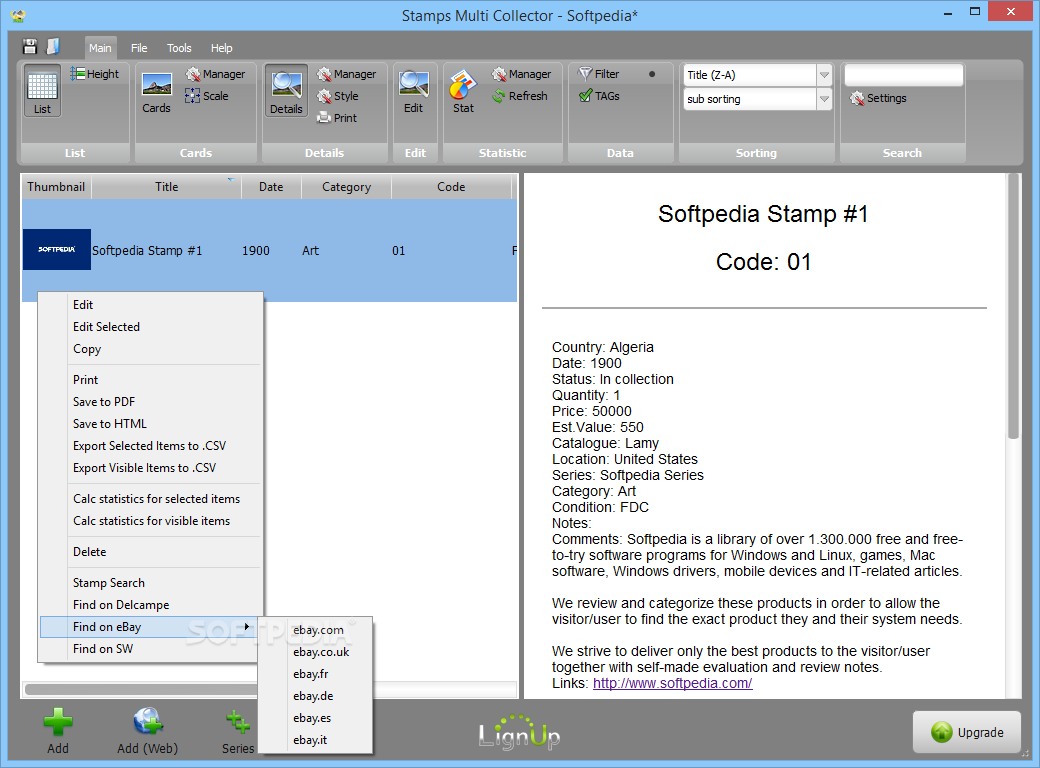Open the Statistic Manager
This screenshot has width=1040, height=768.
click(522, 74)
